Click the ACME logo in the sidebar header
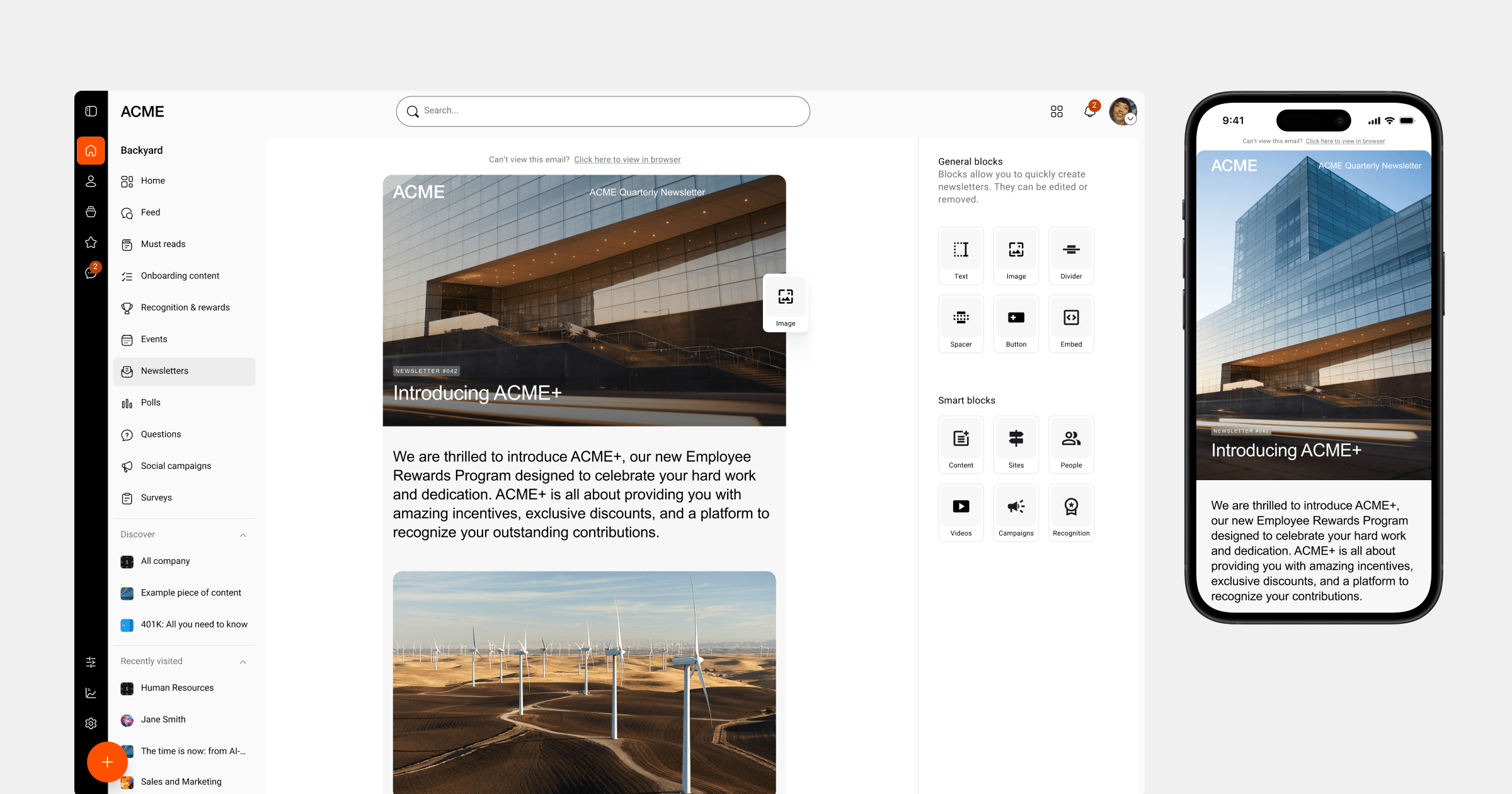This screenshot has width=1512, height=794. (142, 112)
